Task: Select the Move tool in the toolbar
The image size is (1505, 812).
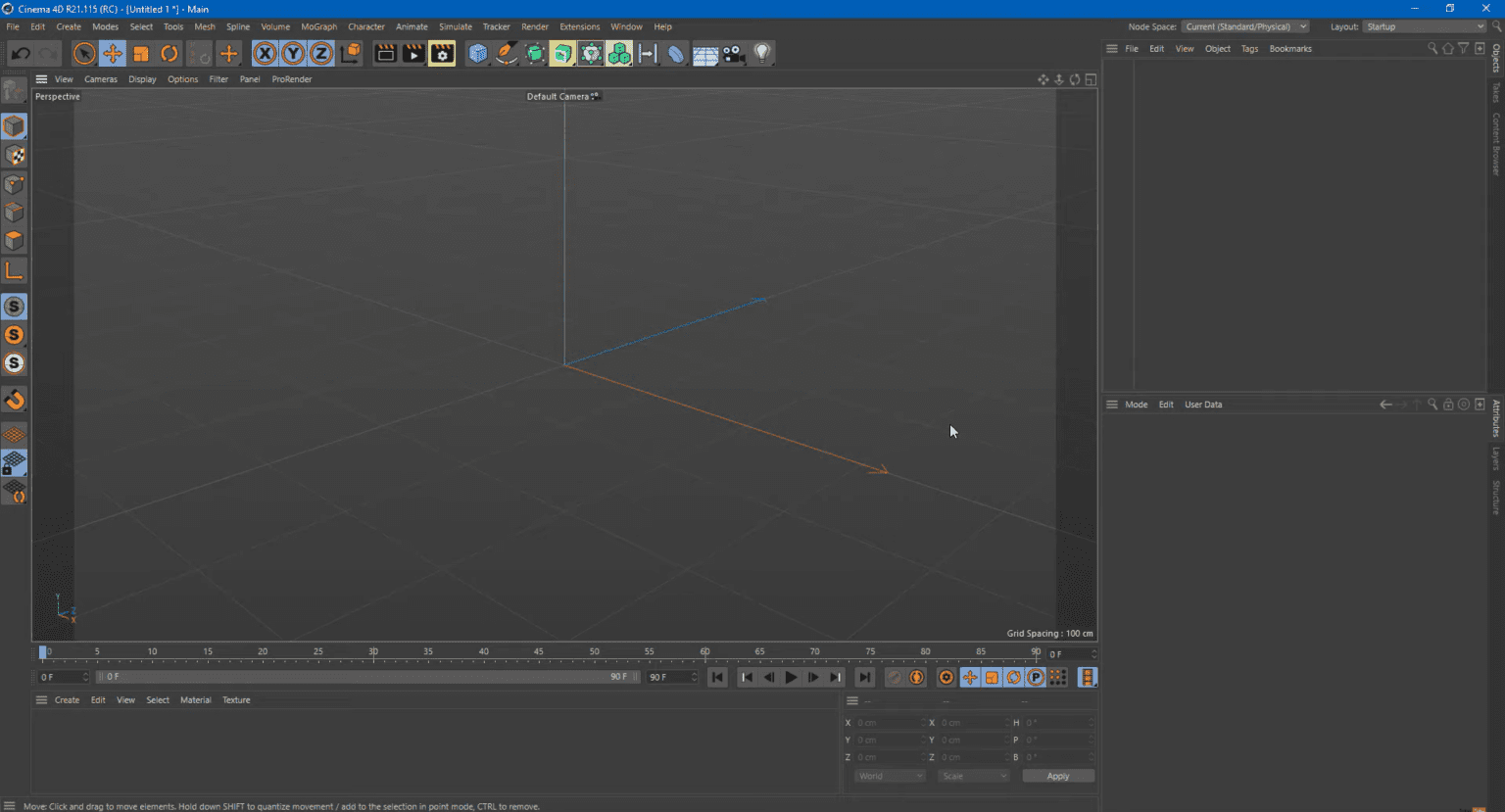Action: [113, 54]
